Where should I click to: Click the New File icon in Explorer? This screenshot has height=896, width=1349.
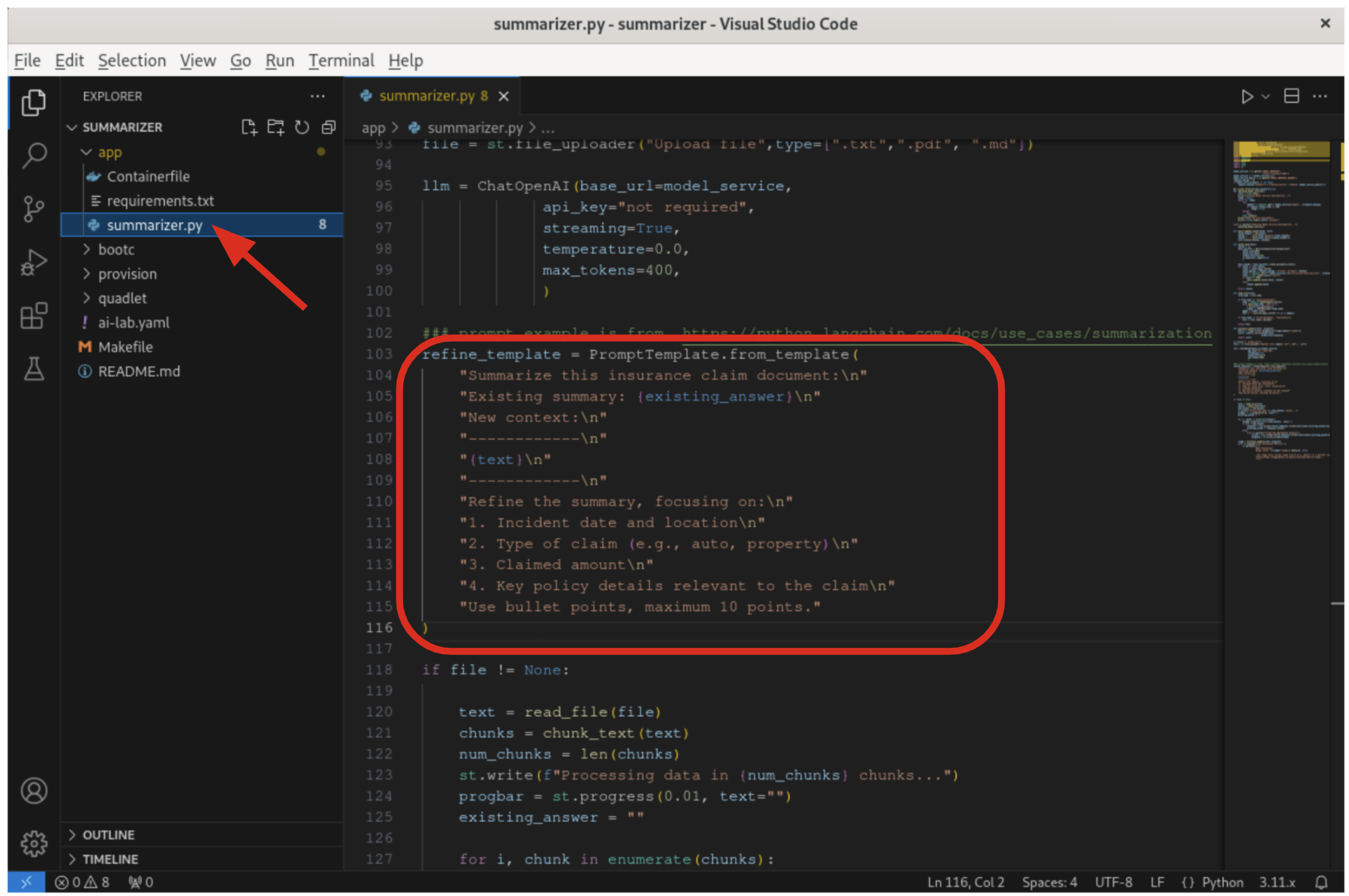point(249,127)
